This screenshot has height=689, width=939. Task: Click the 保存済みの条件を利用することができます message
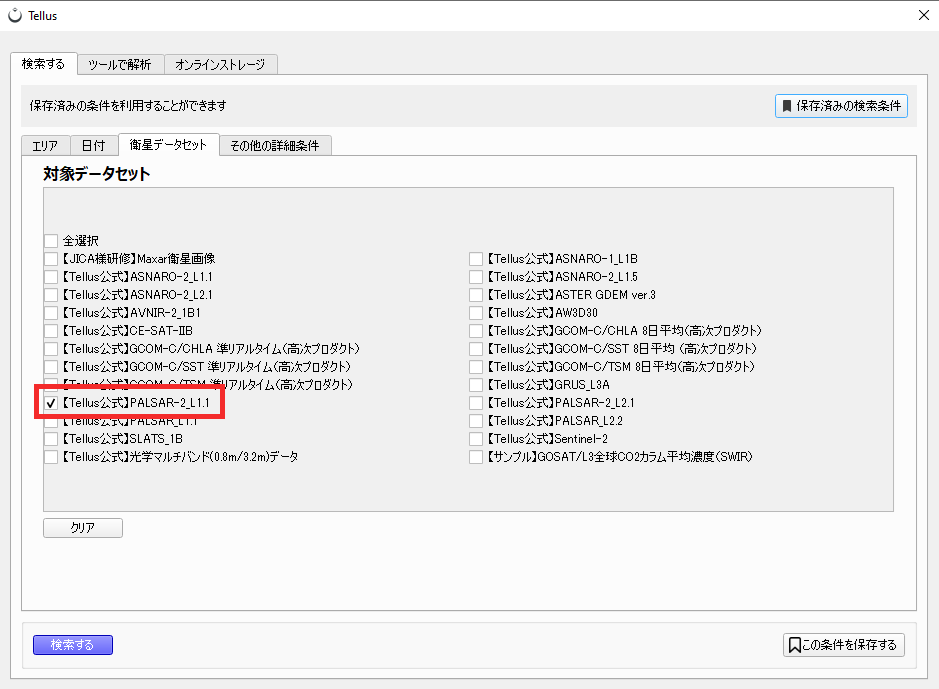point(128,106)
